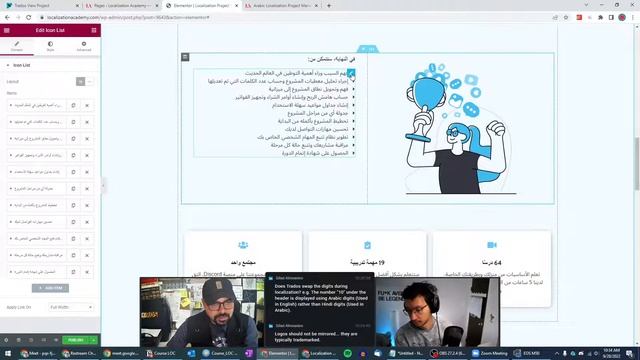Screen dimensions: 640x360
Task: Remove the تحسين مهارات التواصل item
Action: click(x=87, y=222)
